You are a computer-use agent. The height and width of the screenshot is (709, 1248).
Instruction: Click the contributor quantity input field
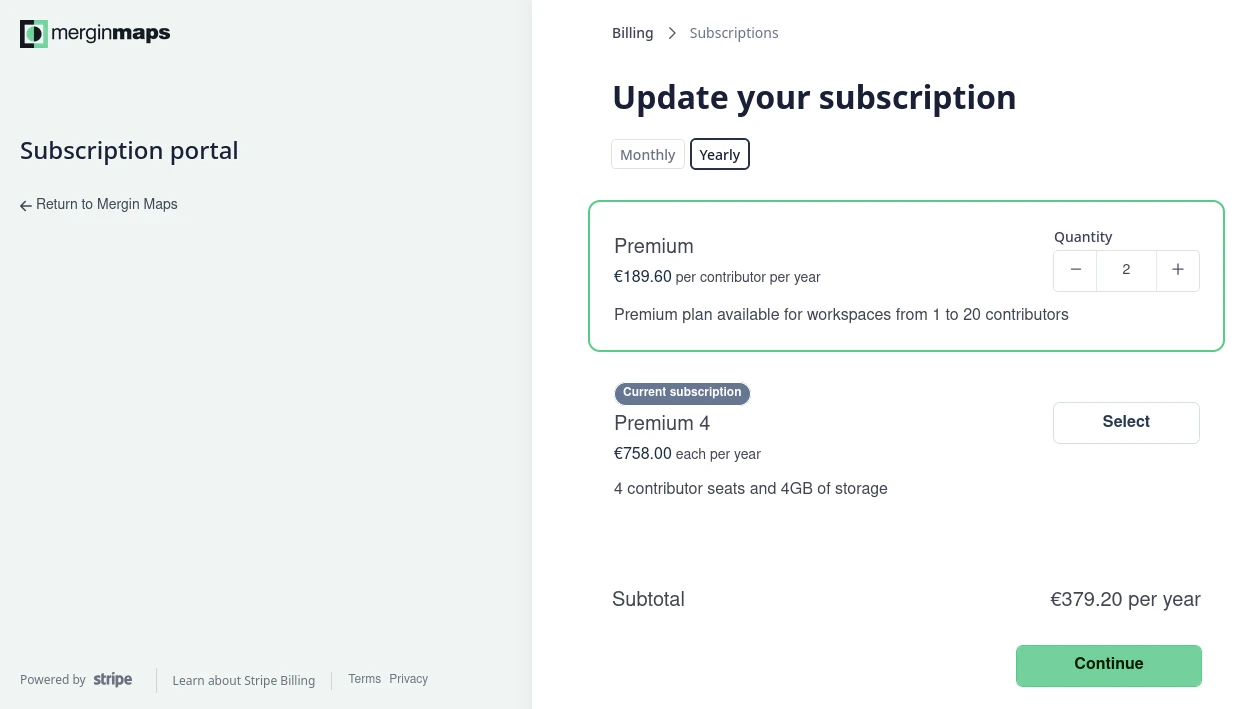coord(1126,270)
